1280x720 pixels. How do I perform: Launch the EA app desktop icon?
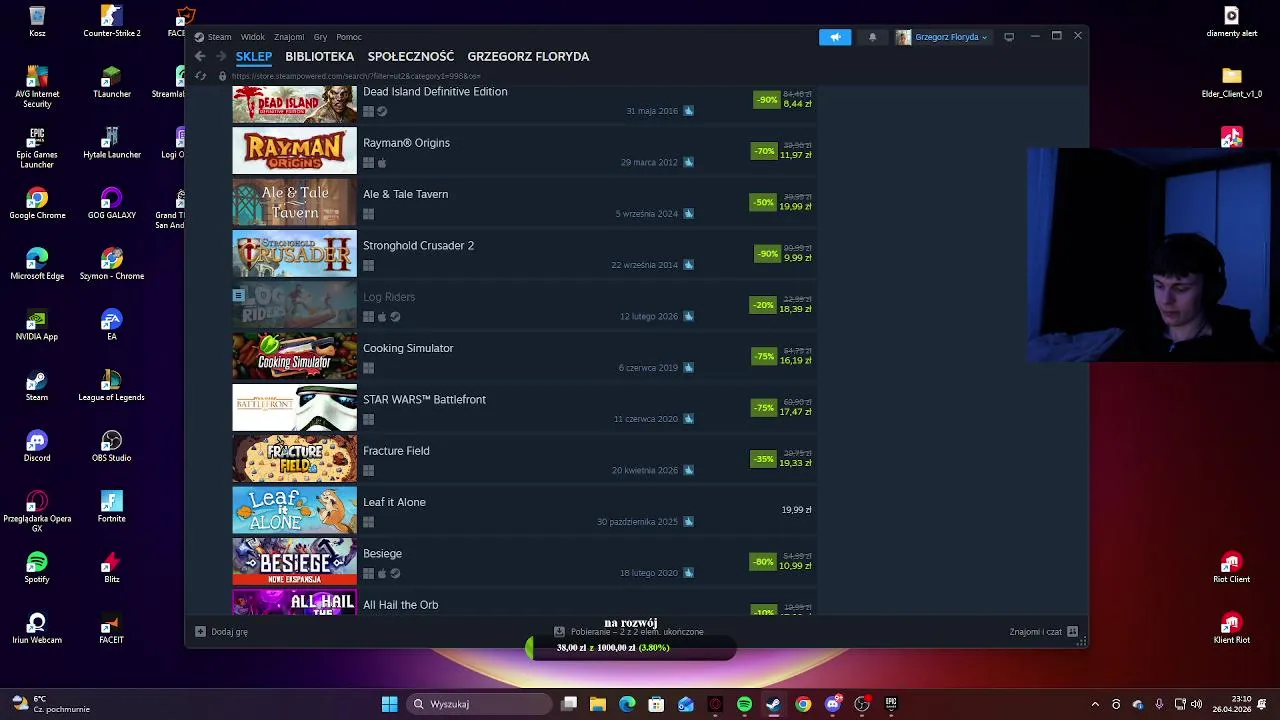(111, 325)
